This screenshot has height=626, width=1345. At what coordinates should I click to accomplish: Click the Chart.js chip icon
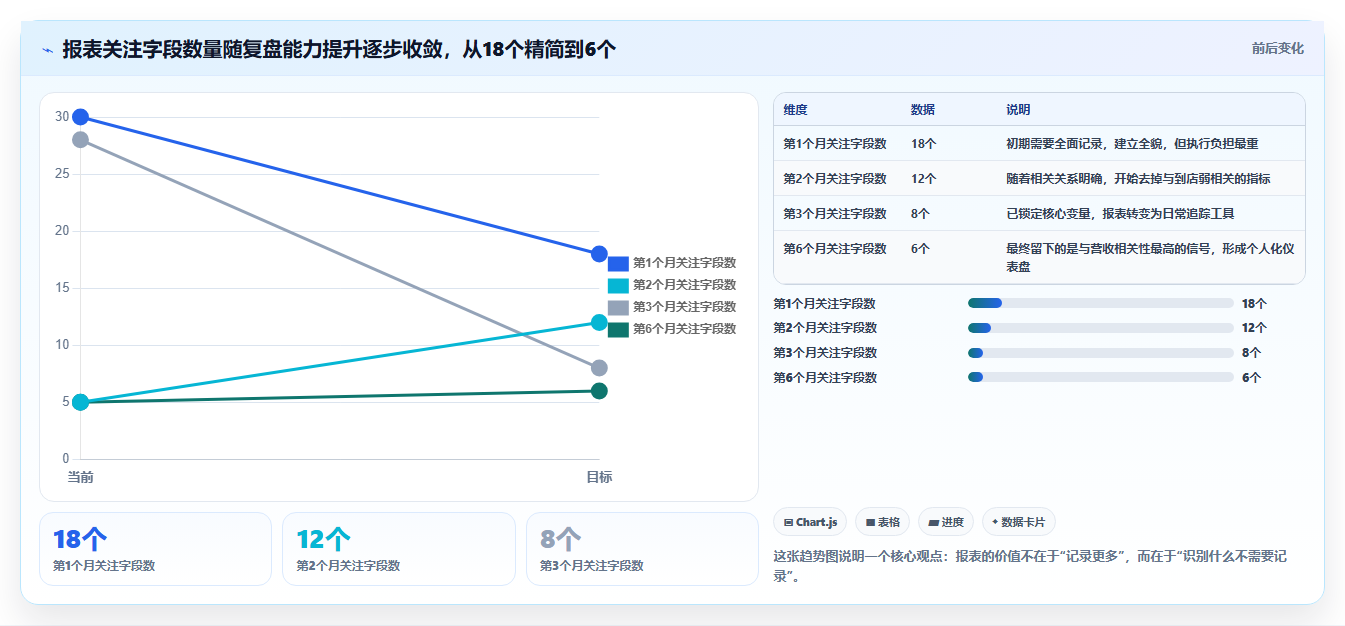click(789, 522)
